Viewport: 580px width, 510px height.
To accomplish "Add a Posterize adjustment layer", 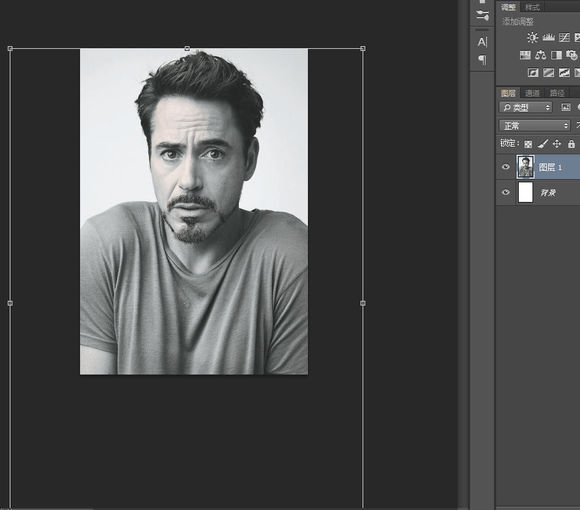I will pos(549,73).
